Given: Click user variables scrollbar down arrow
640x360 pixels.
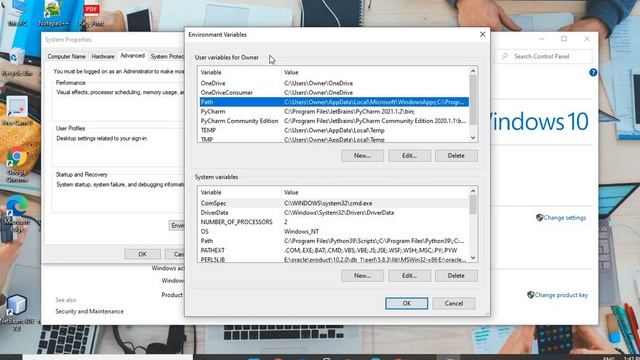Looking at the screenshot, I should click(x=473, y=138).
